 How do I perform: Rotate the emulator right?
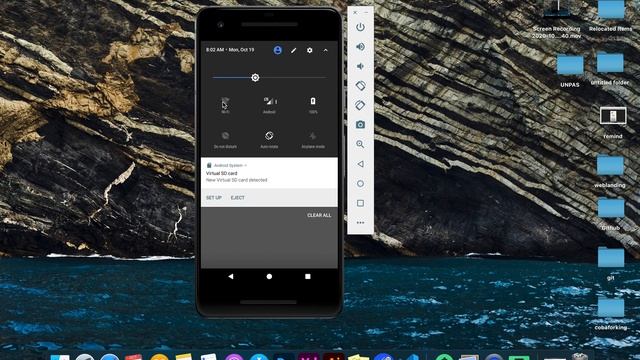(360, 105)
